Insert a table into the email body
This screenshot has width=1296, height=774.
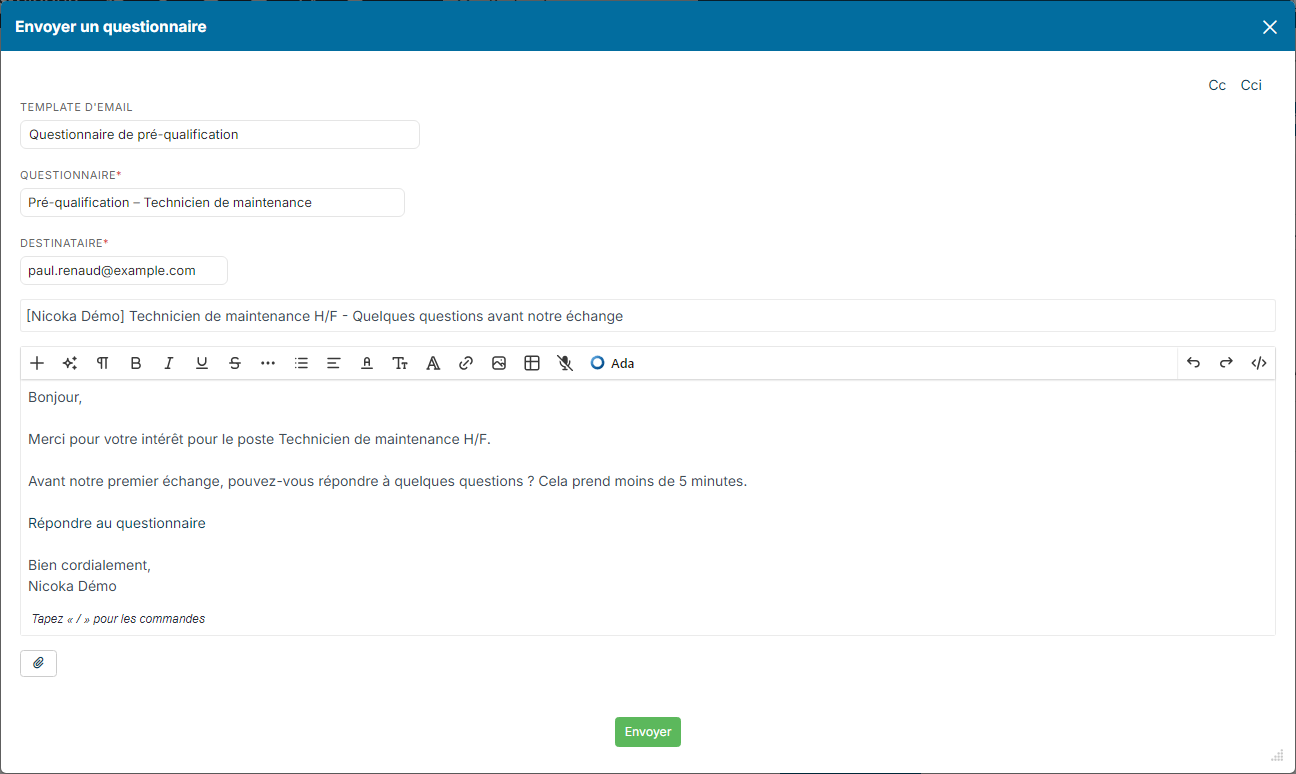click(x=532, y=363)
